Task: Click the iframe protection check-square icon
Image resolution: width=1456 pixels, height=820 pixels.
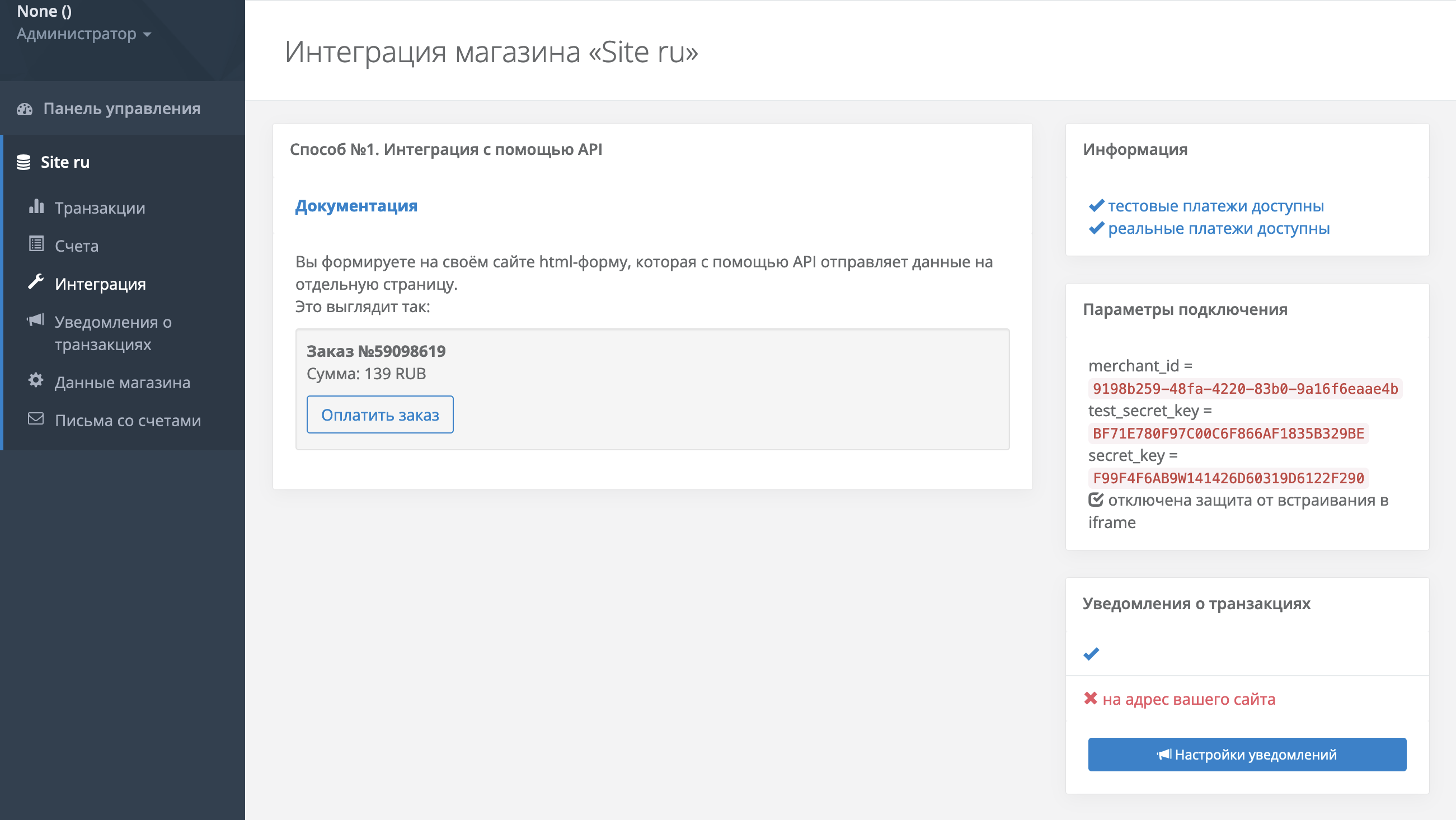Action: coord(1096,499)
